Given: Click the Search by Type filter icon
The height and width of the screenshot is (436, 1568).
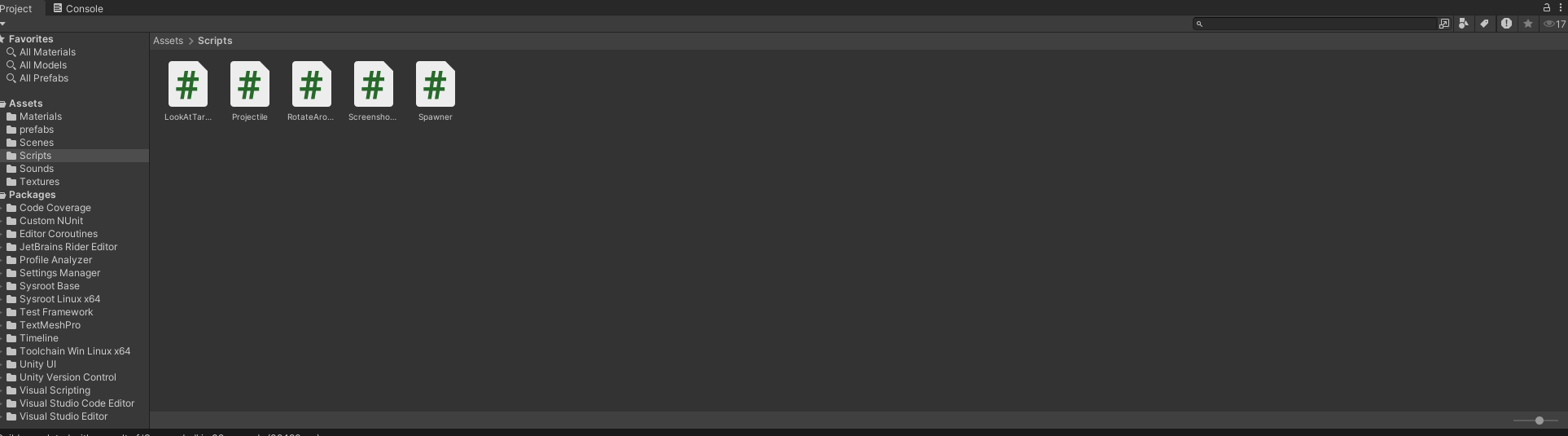Looking at the screenshot, I should (1464, 24).
